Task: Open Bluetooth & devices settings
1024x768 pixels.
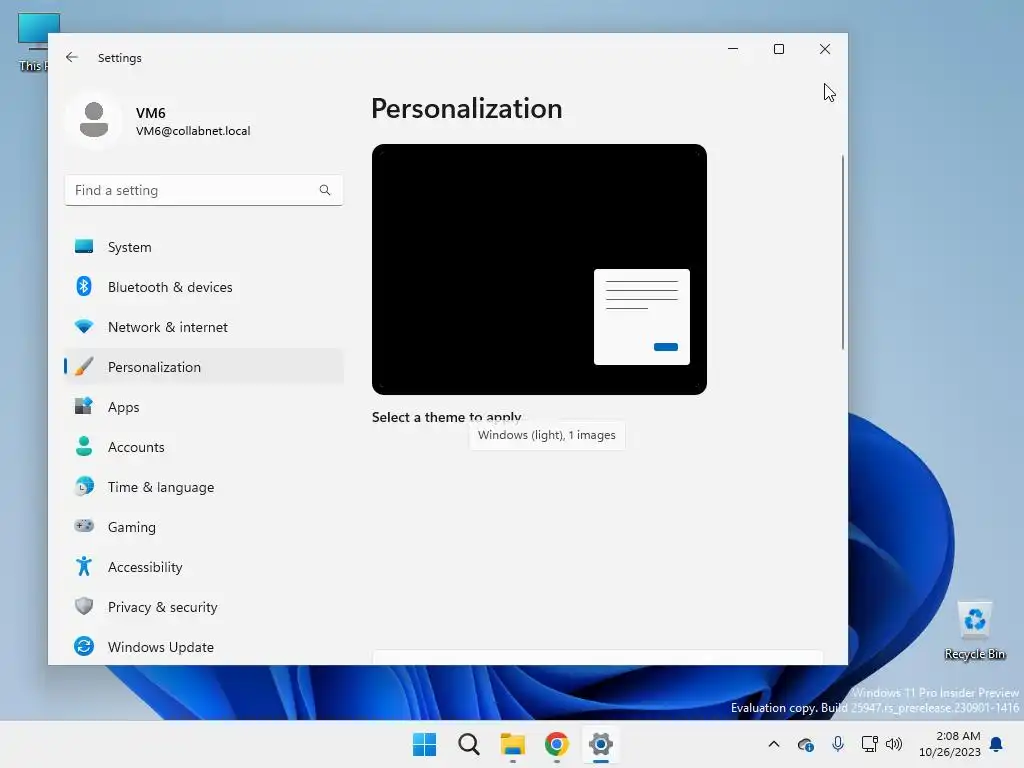Action: click(x=204, y=287)
